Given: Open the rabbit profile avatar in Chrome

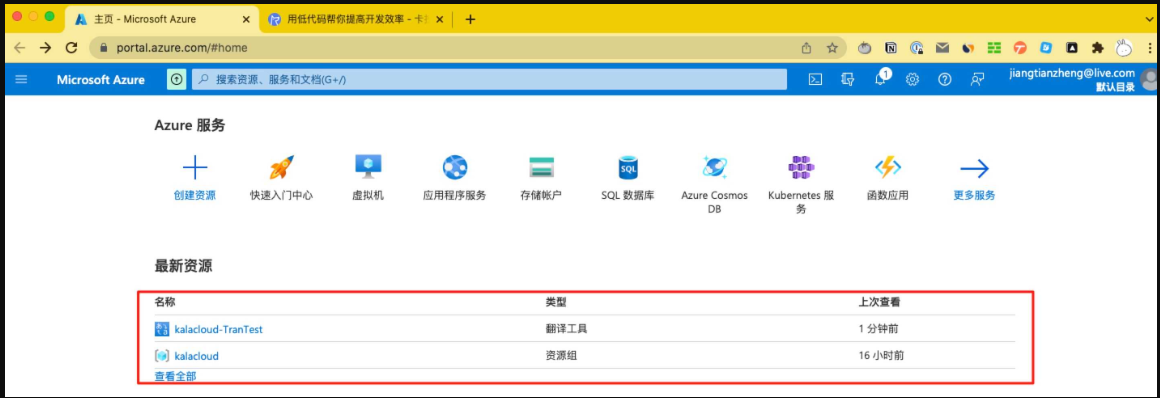Looking at the screenshot, I should click(1124, 47).
